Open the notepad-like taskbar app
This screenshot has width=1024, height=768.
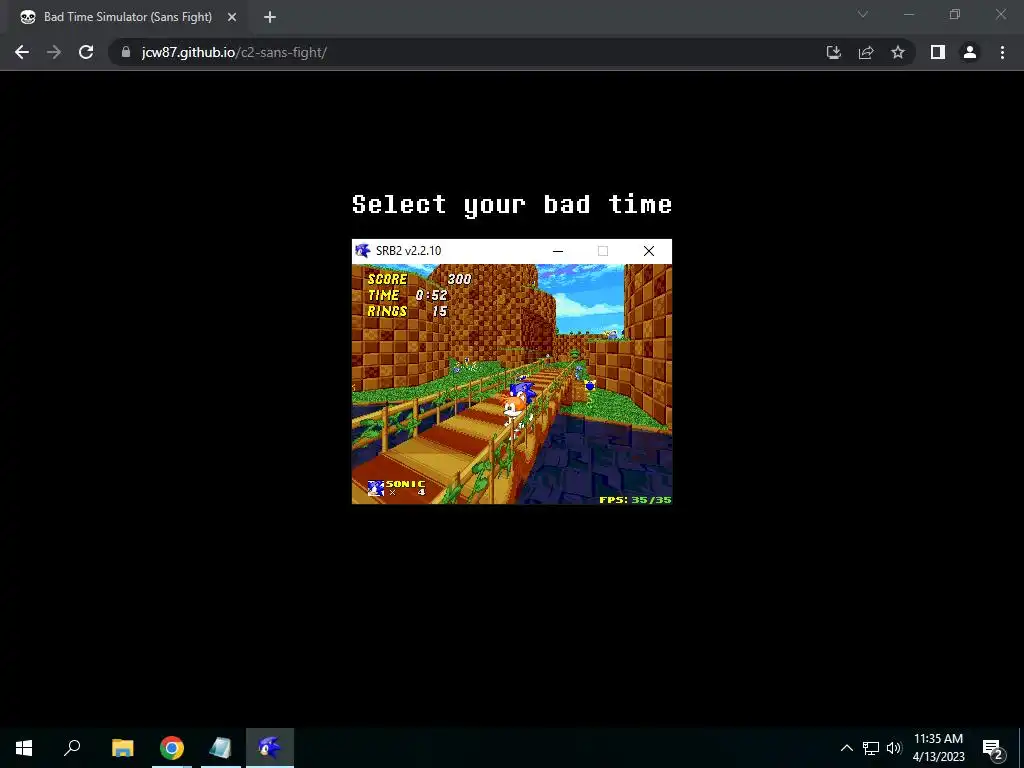[221, 748]
